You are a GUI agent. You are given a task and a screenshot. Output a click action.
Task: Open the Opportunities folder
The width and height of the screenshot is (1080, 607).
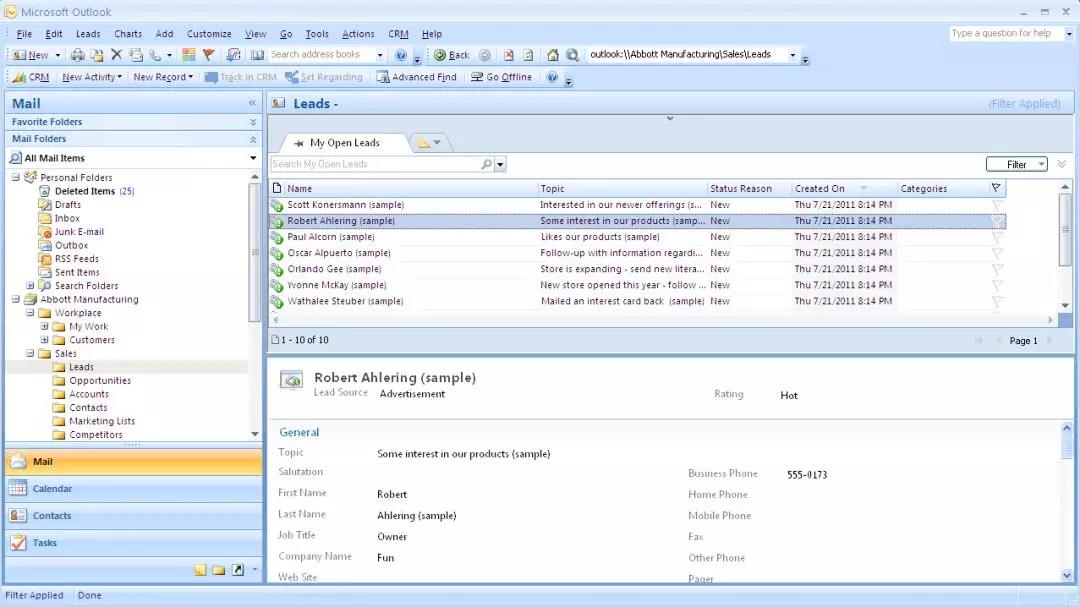[x=100, y=381]
